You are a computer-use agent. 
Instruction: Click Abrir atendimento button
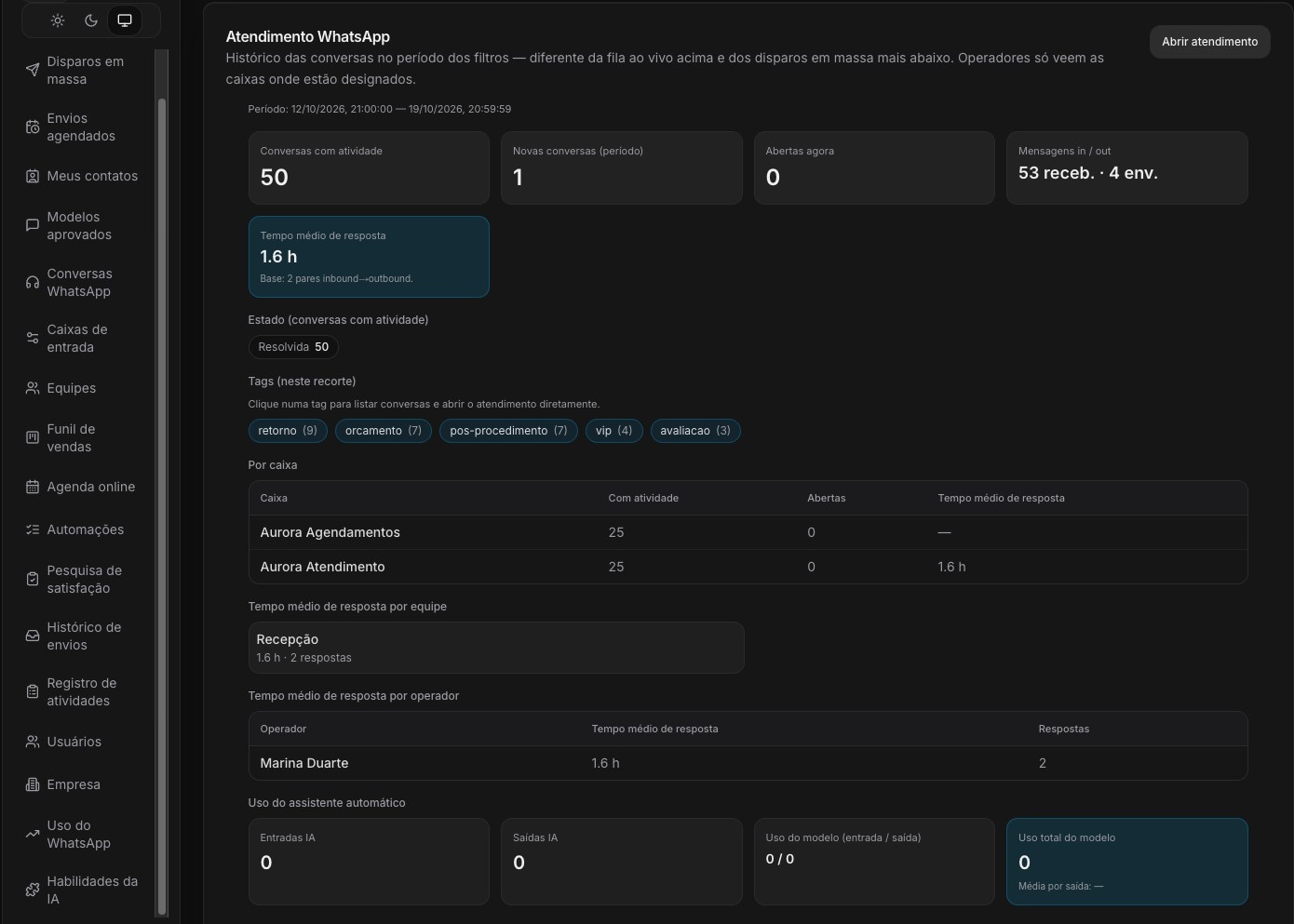point(1209,42)
